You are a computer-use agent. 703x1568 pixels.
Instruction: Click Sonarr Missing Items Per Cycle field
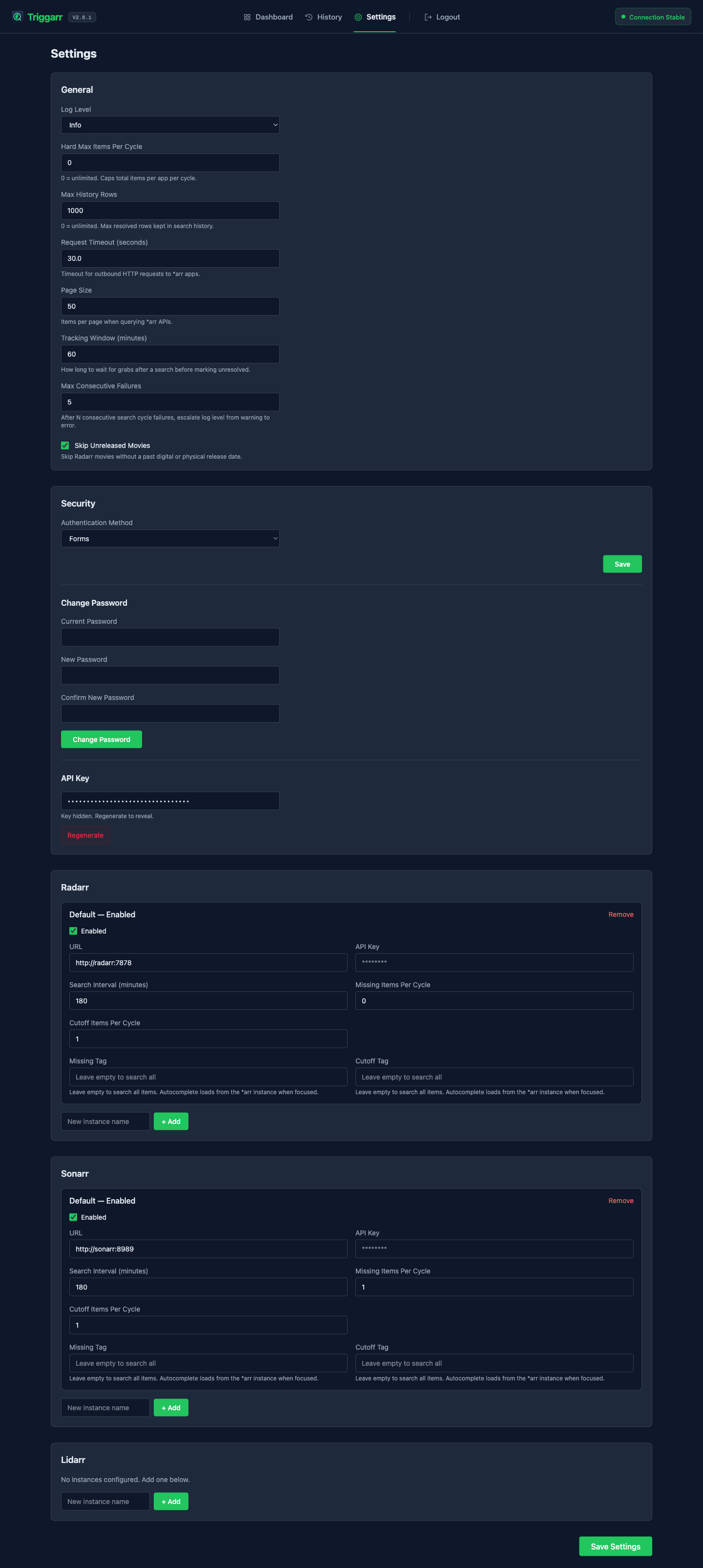point(495,1287)
